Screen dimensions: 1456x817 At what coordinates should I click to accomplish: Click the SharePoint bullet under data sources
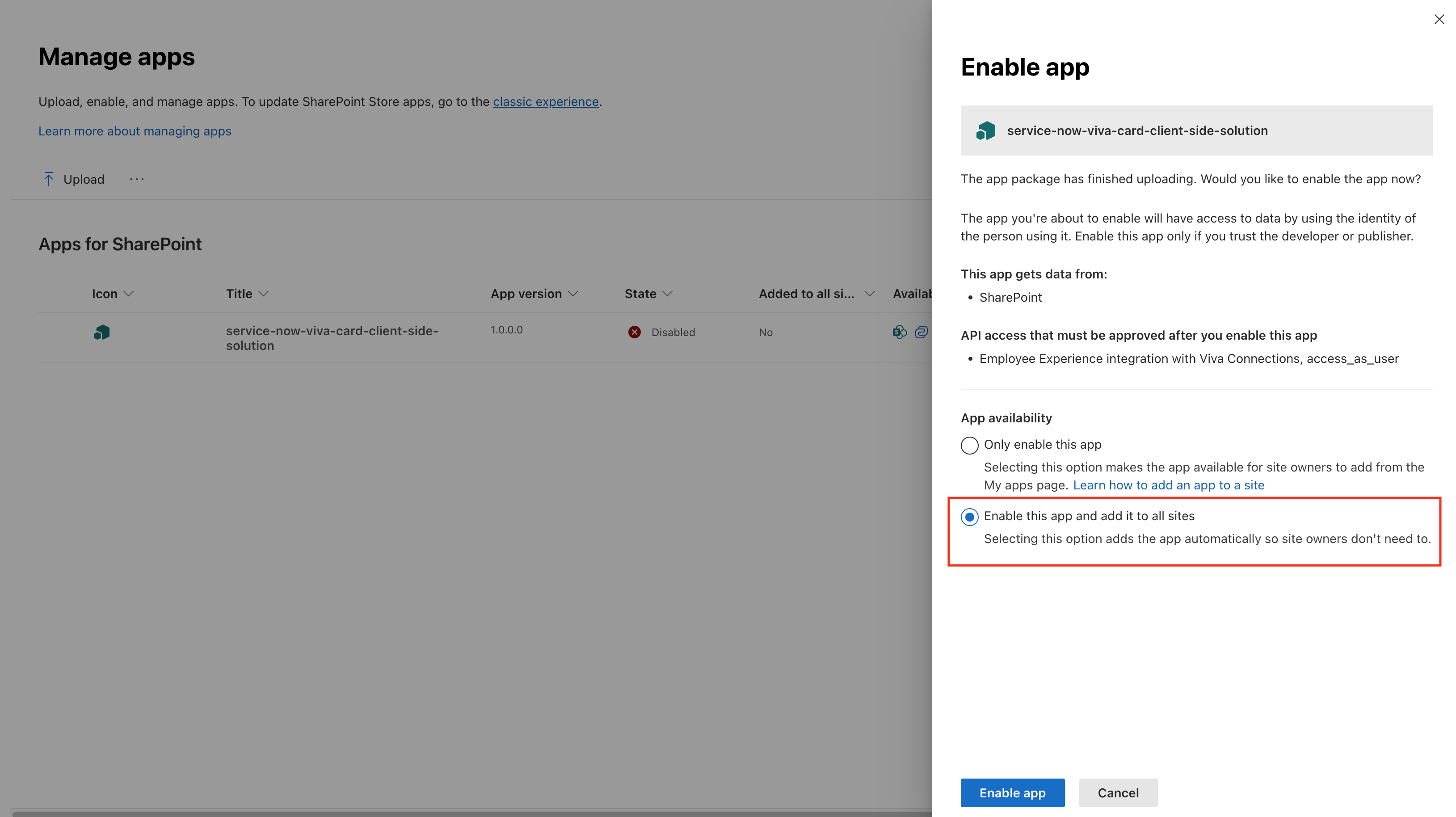tap(1010, 297)
